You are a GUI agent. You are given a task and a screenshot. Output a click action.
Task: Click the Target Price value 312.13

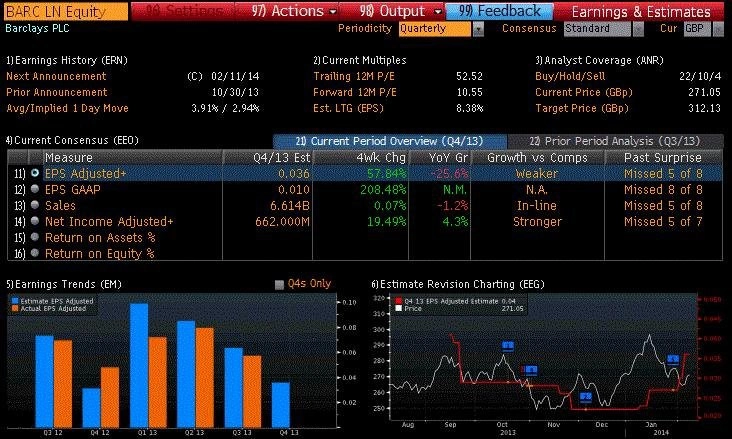(704, 108)
